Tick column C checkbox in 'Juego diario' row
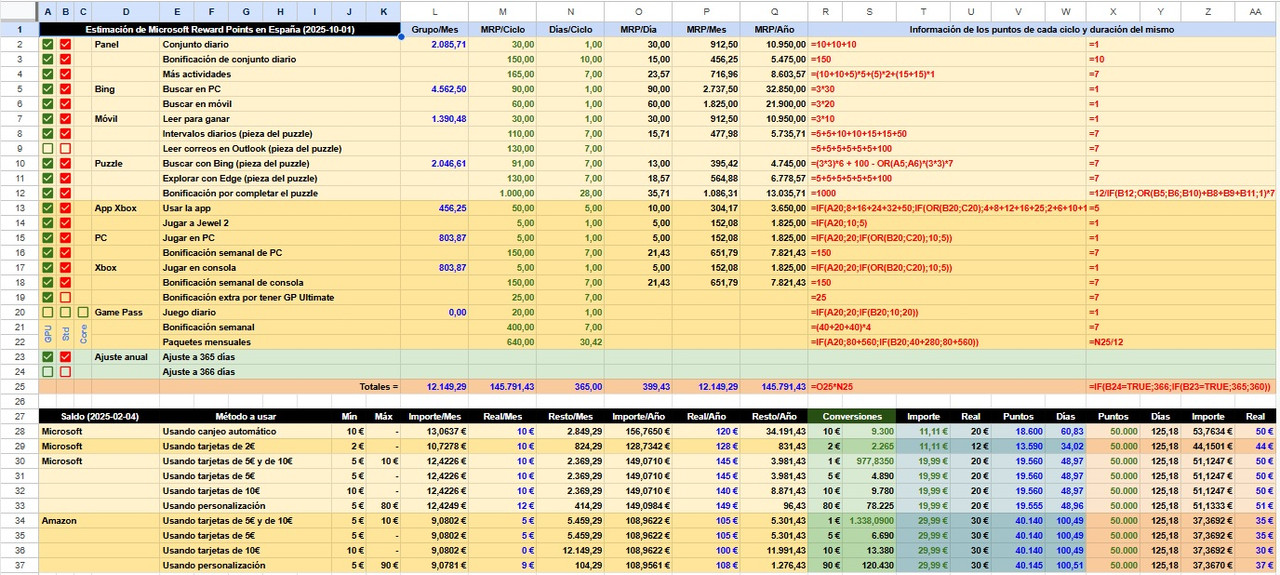The width and height of the screenshot is (1280, 575). [83, 312]
